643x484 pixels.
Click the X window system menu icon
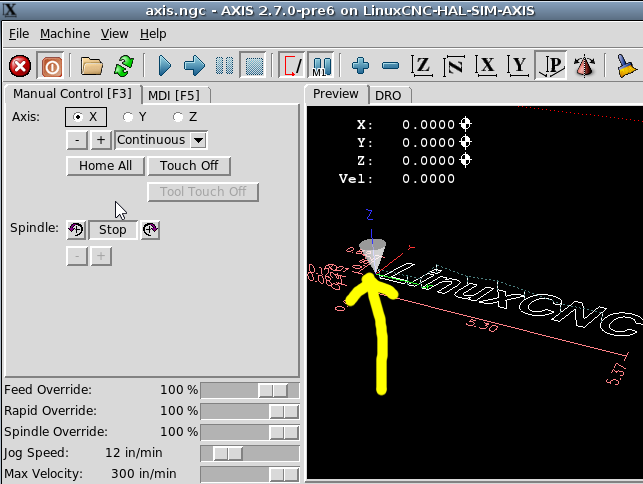coord(10,9)
